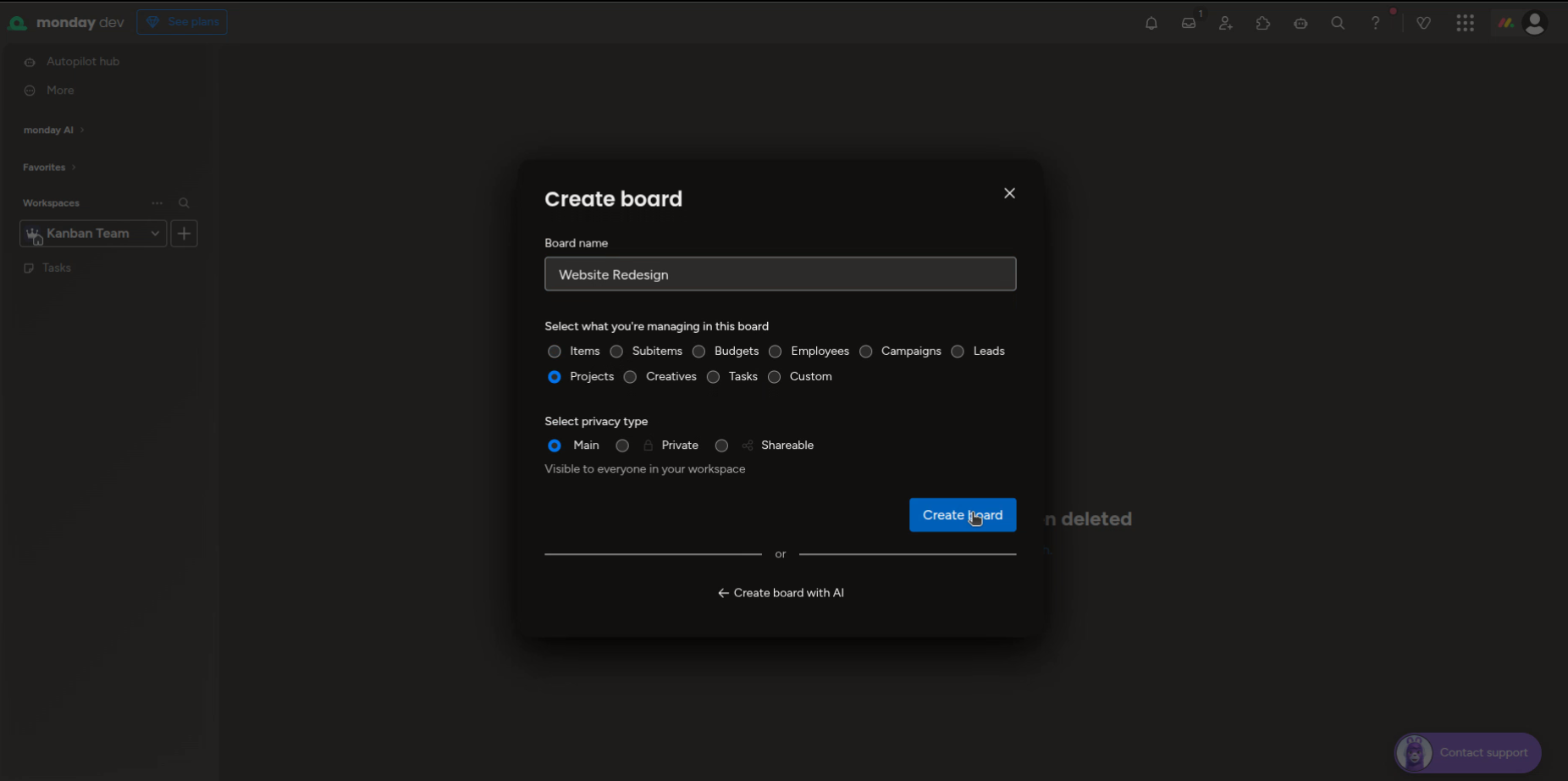Click the heart icon in header
Viewport: 1568px width, 781px height.
tap(1424, 24)
